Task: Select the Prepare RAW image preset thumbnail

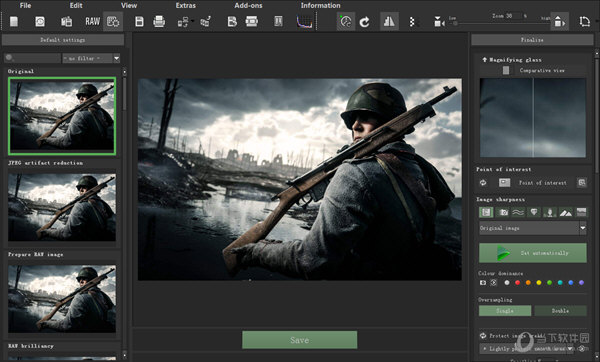Action: click(62, 298)
